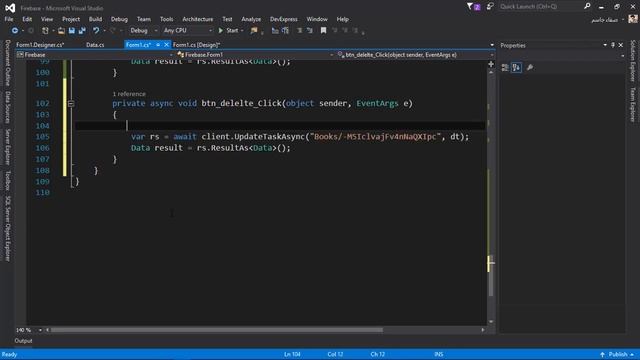Viewport: 640px width, 360px height.
Task: Open the Analyze menu
Action: tap(251, 19)
